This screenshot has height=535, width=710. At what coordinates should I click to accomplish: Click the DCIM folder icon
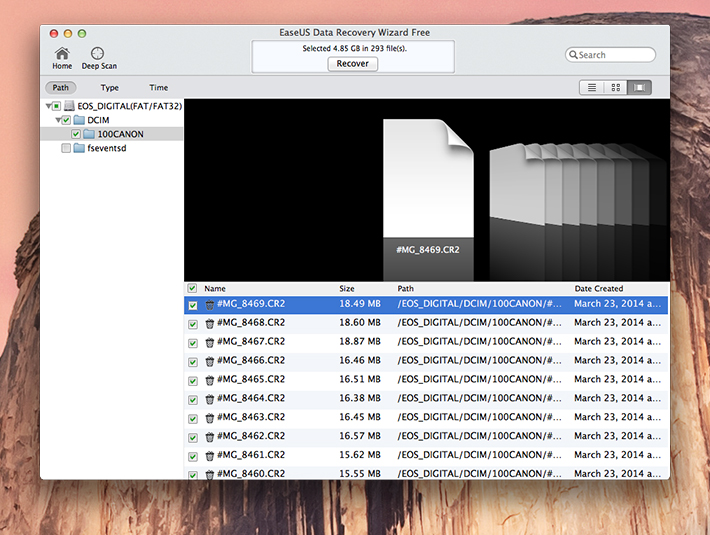point(79,120)
